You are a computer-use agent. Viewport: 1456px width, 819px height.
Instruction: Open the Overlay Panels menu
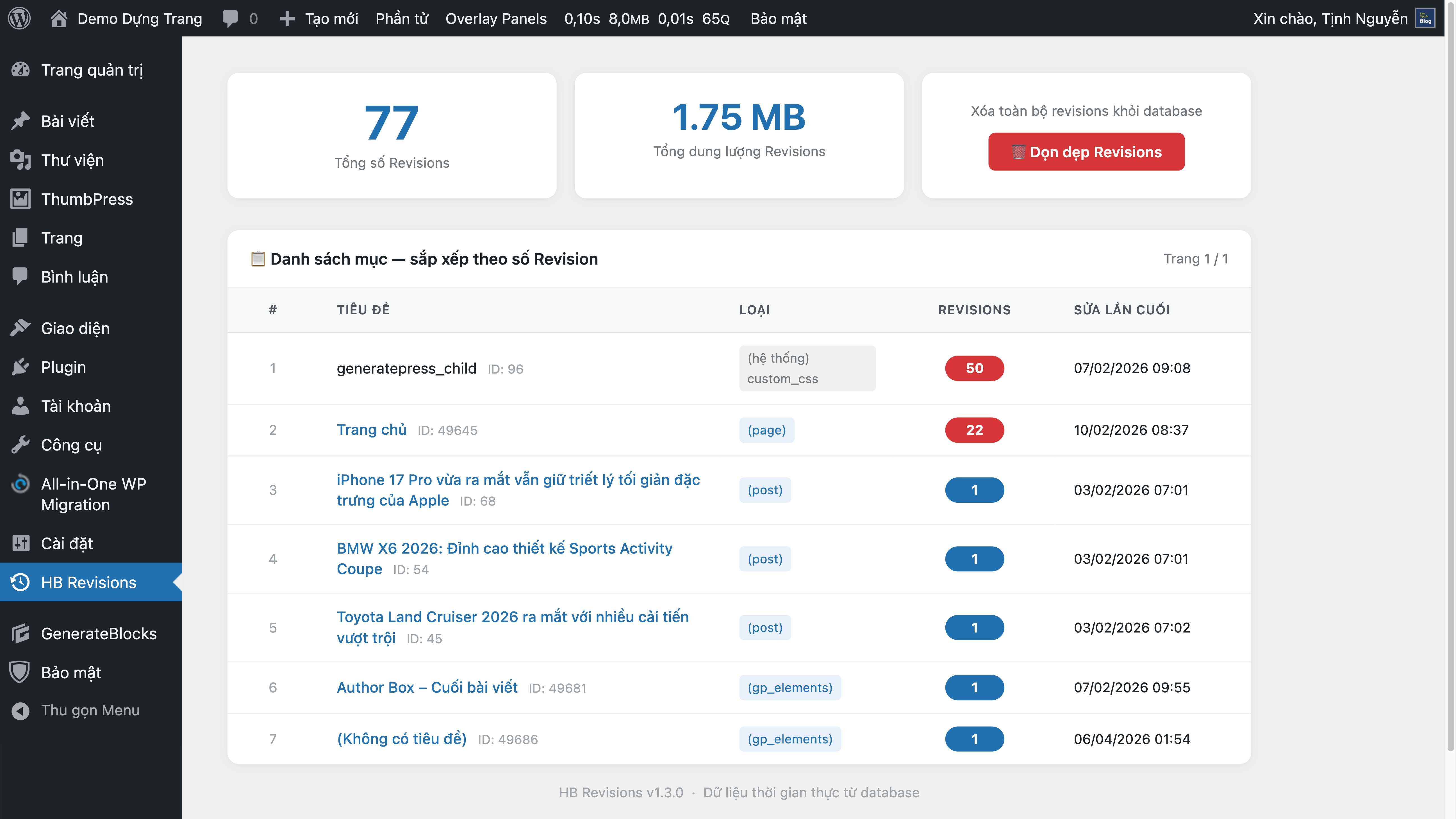(x=496, y=18)
